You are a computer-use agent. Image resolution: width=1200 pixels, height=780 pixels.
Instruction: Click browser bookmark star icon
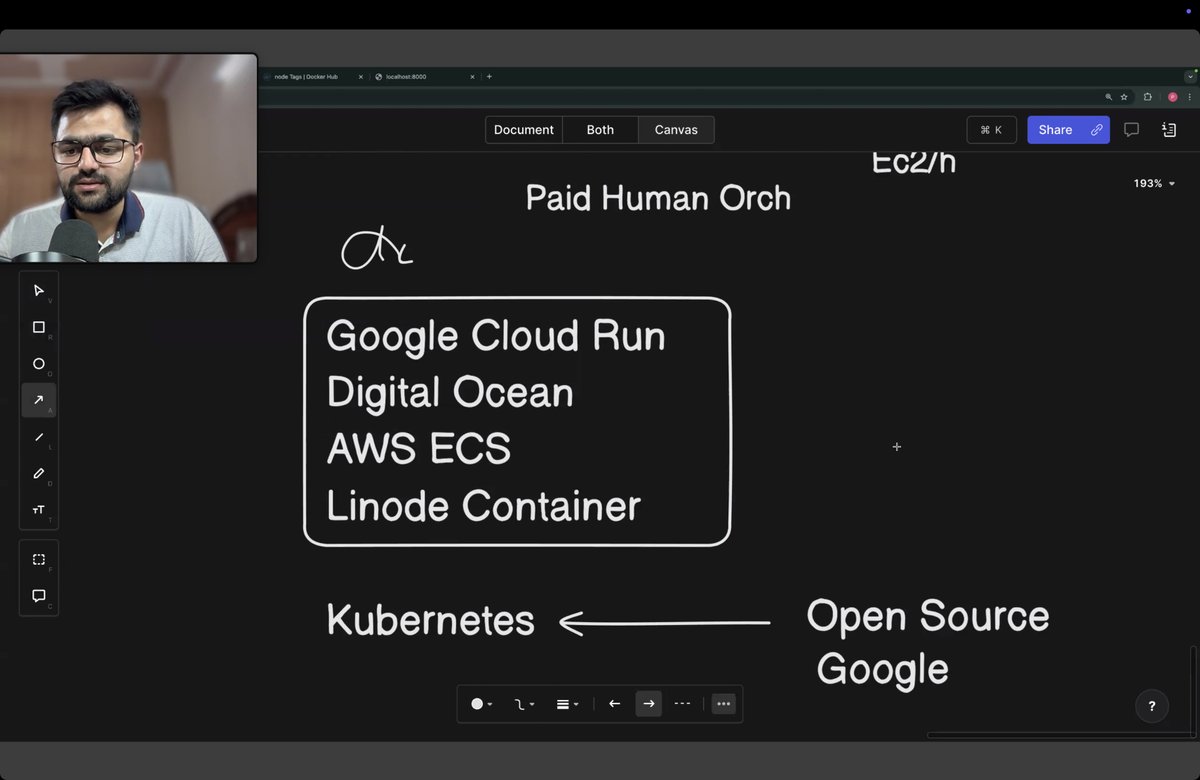(1124, 97)
